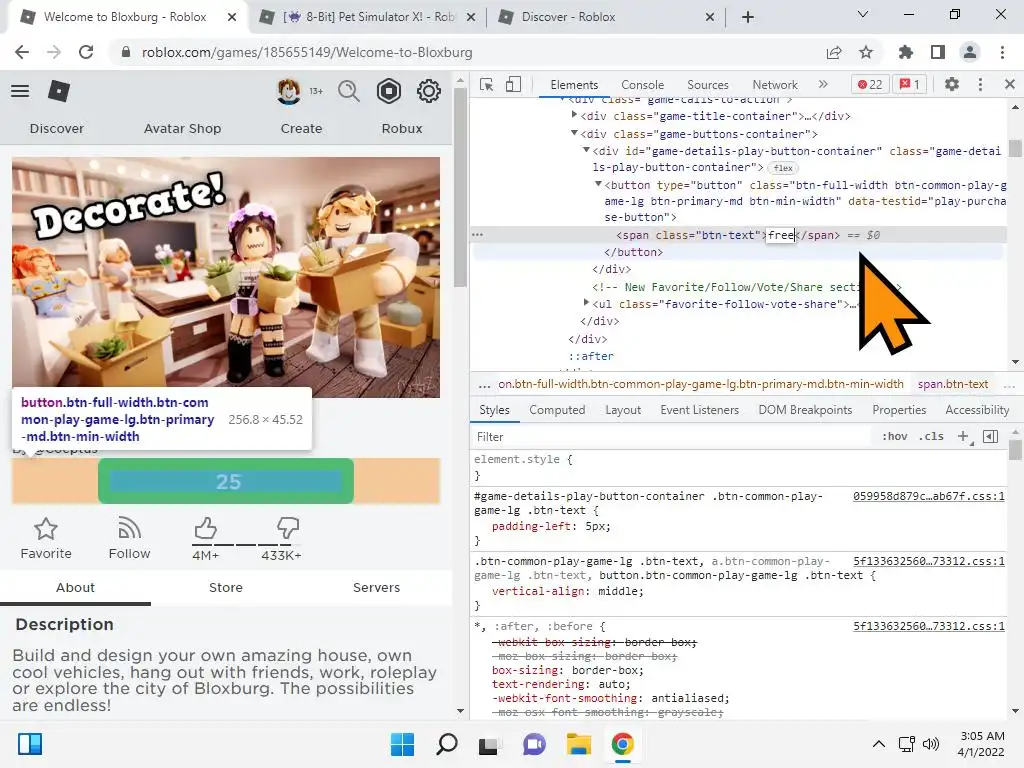Click the thumbs down dislike icon
This screenshot has height=768, width=1024.
(288, 528)
